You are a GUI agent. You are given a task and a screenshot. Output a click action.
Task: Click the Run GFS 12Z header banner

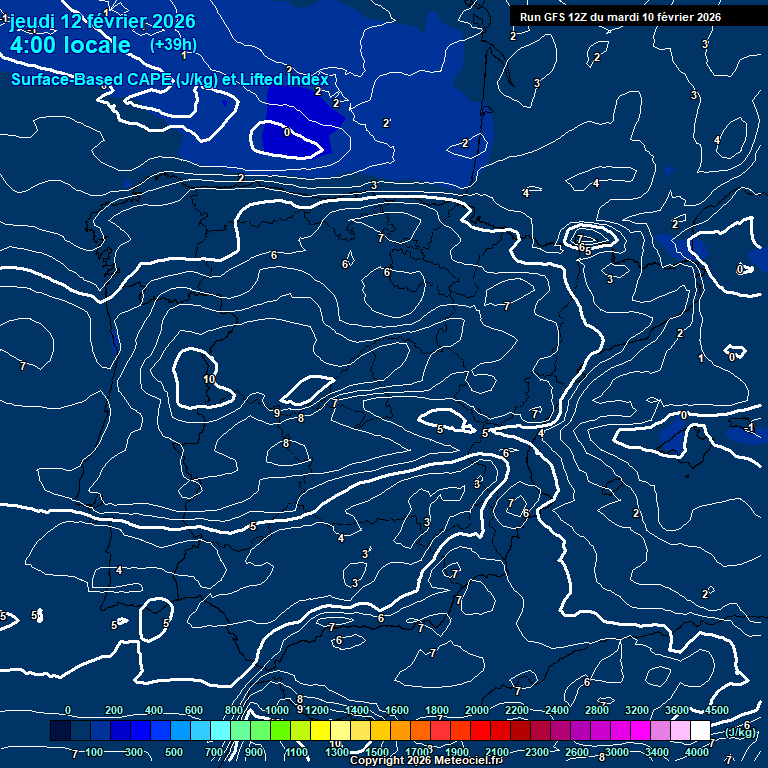(x=620, y=17)
